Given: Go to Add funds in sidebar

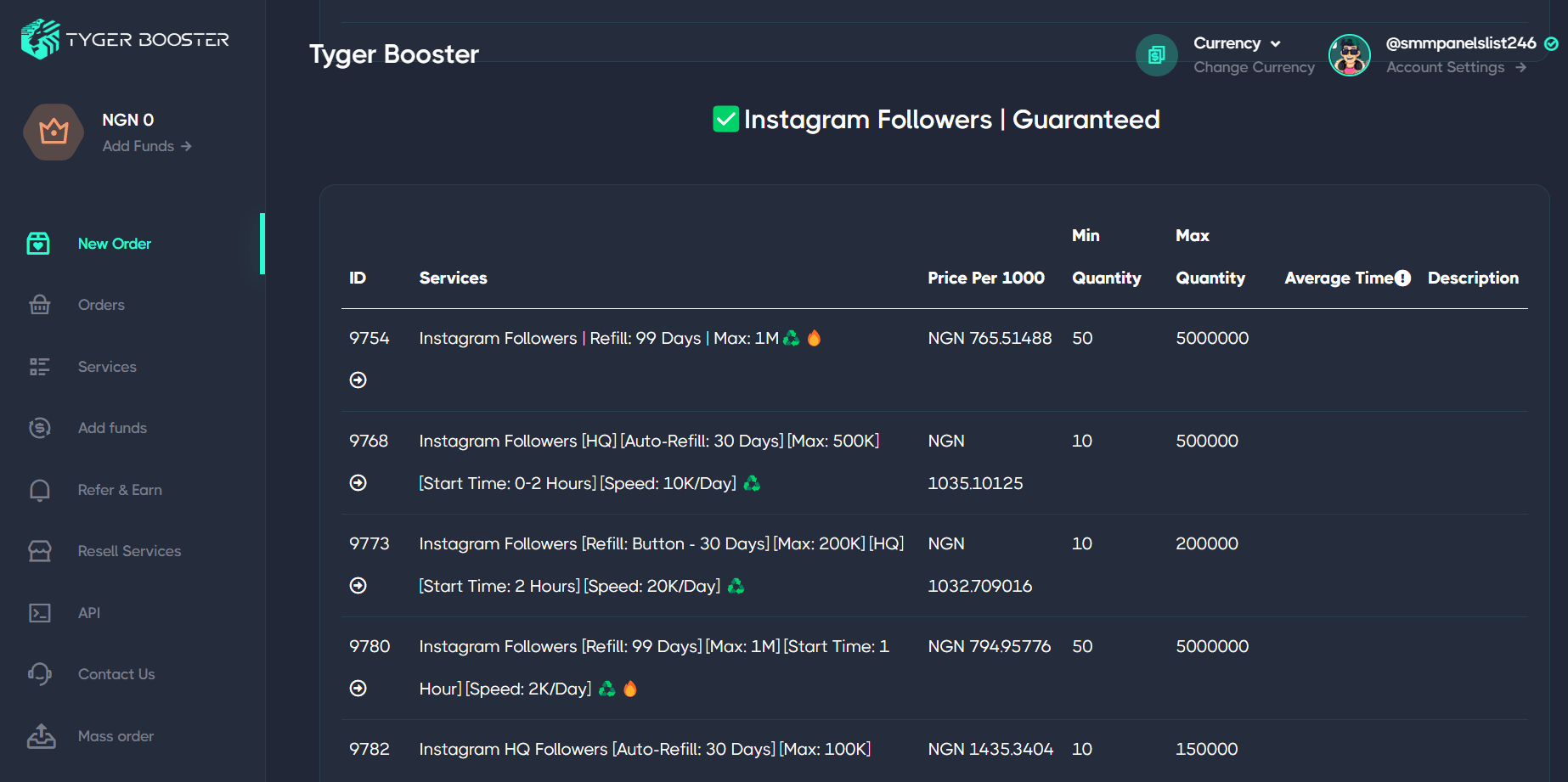Looking at the screenshot, I should click(x=112, y=428).
